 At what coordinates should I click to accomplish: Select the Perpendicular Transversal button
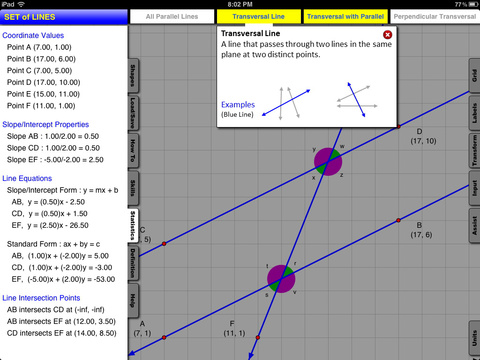click(435, 16)
